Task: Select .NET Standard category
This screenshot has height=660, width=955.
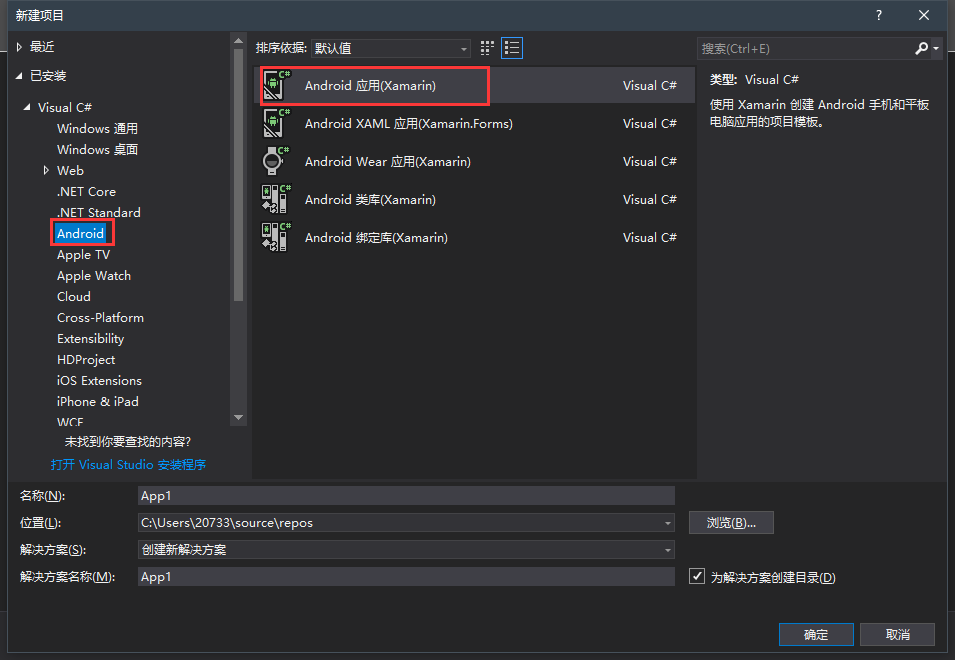Action: click(99, 212)
